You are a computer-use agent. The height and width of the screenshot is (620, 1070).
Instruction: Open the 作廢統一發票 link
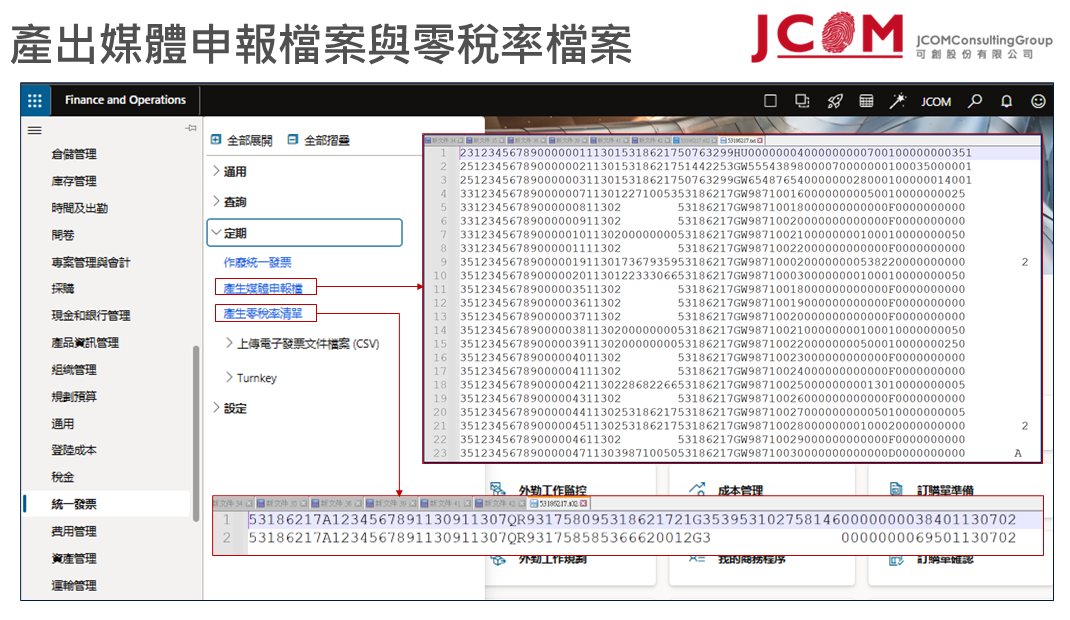257,262
